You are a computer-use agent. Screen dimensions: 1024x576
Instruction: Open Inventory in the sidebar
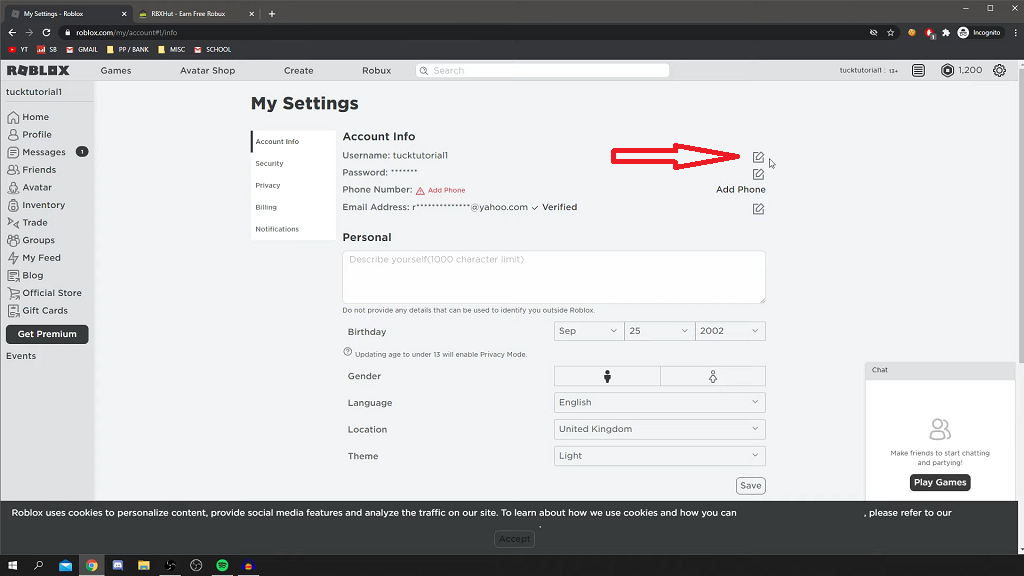click(36, 205)
